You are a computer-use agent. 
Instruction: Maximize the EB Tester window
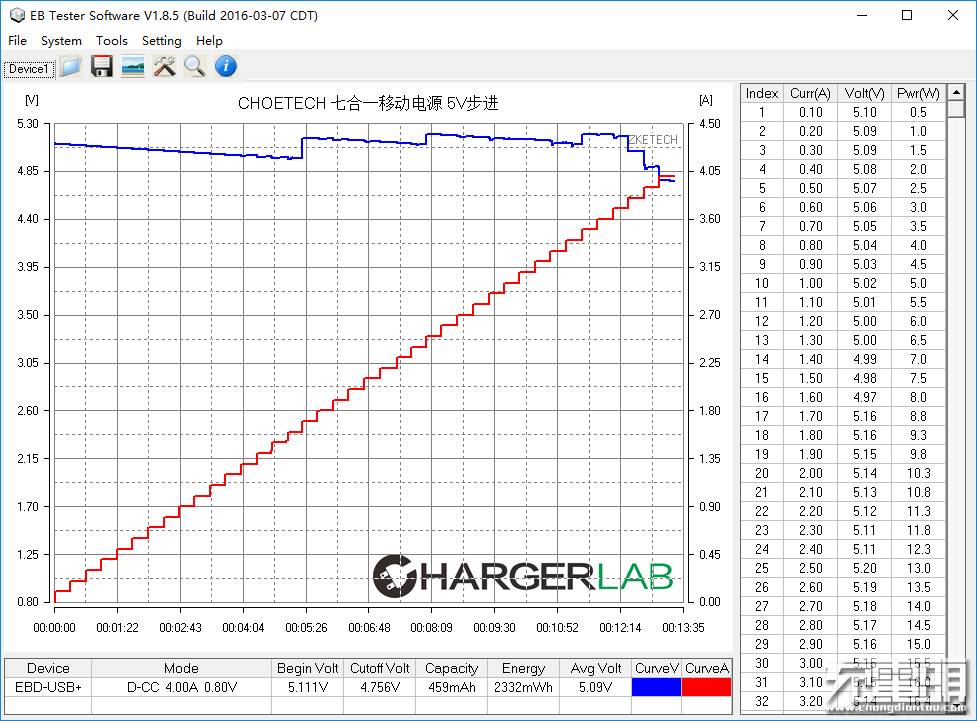coord(907,15)
